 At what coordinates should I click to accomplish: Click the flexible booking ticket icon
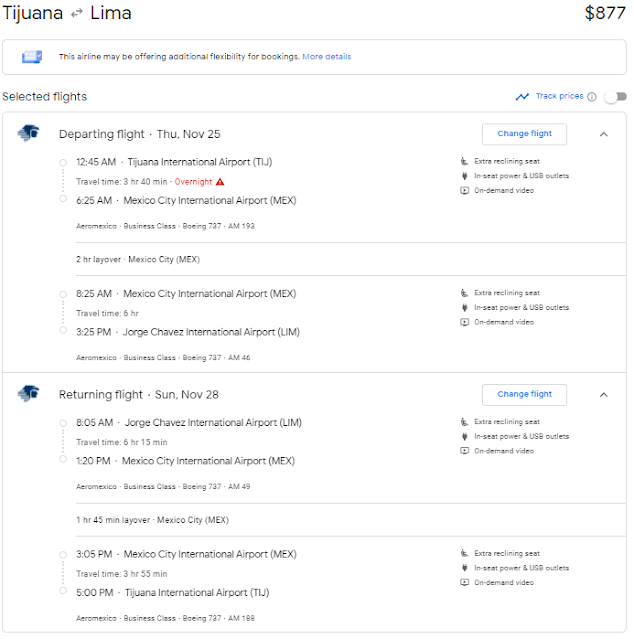pyautogui.click(x=31, y=57)
